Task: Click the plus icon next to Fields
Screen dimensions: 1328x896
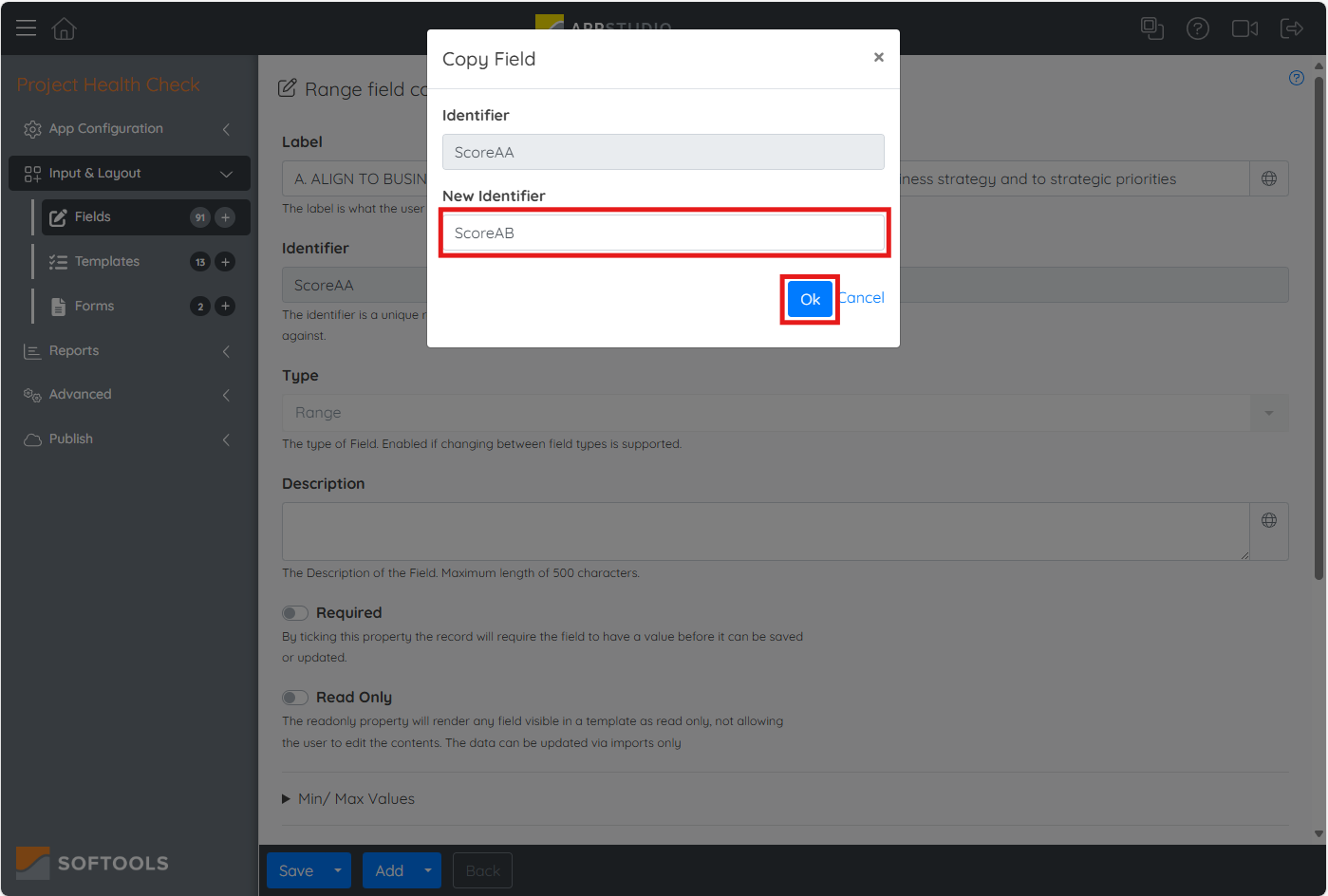Action: [225, 217]
